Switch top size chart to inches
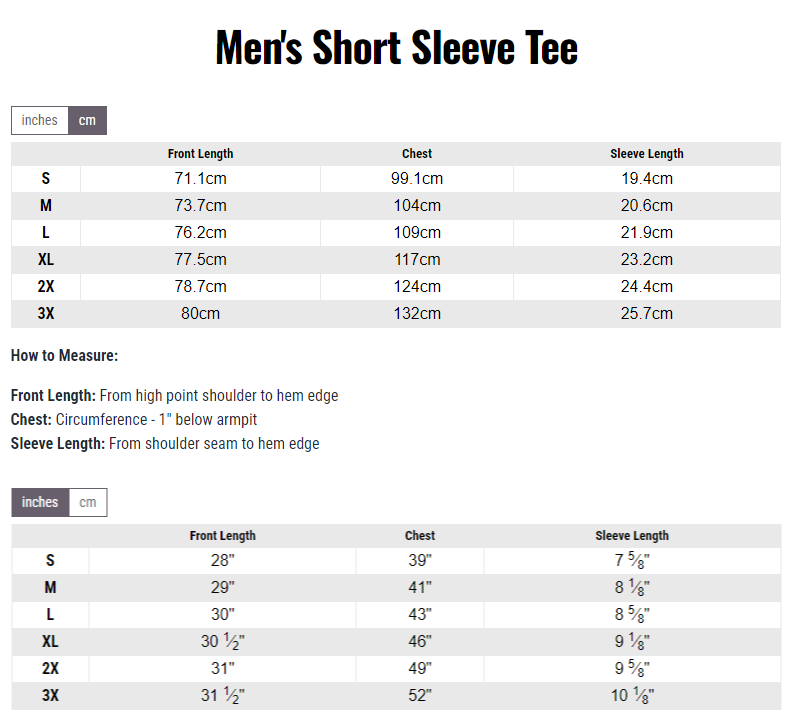Viewport: 789px width, 721px height. point(40,120)
